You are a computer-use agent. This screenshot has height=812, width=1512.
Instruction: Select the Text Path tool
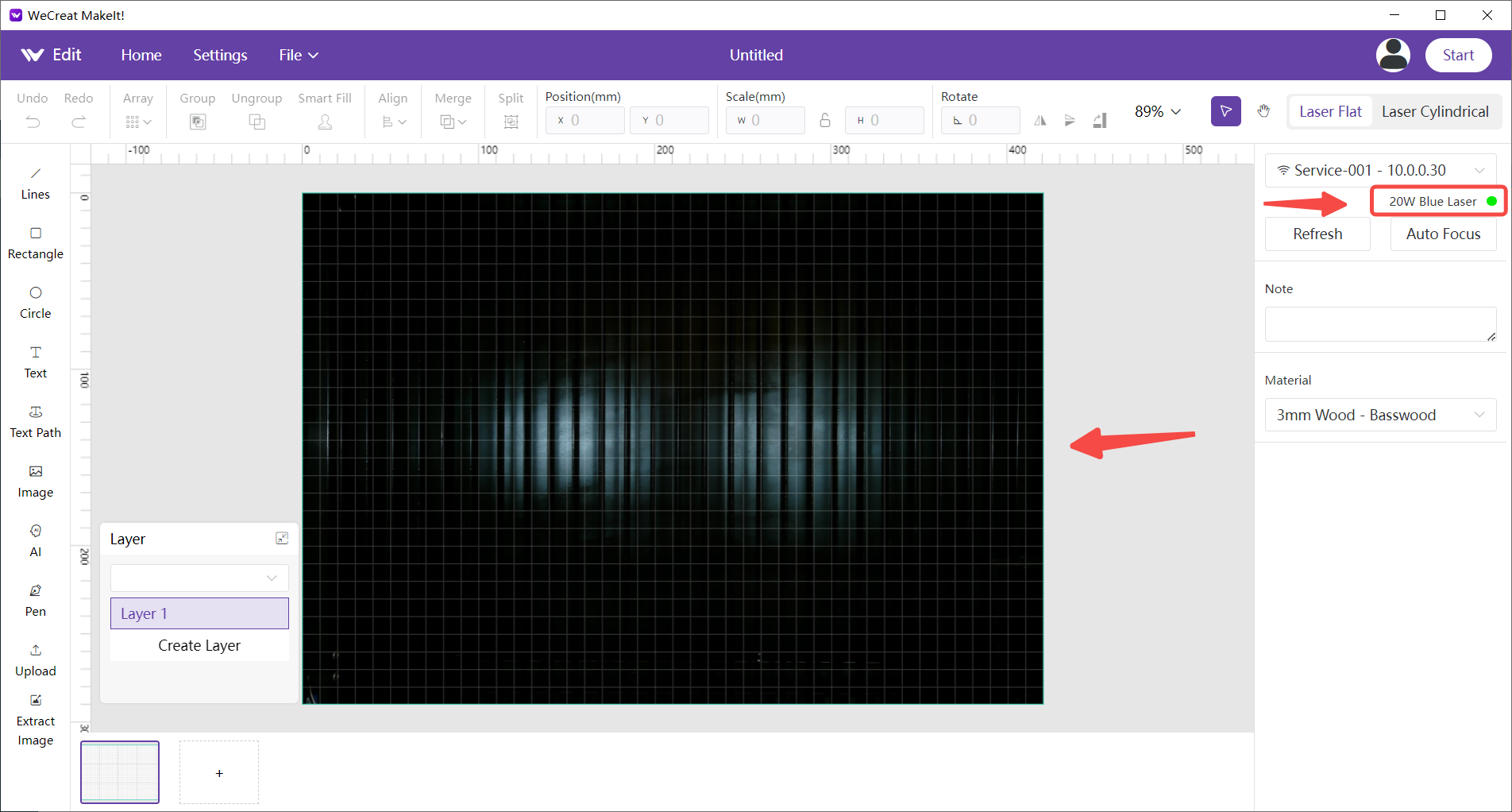tap(35, 422)
